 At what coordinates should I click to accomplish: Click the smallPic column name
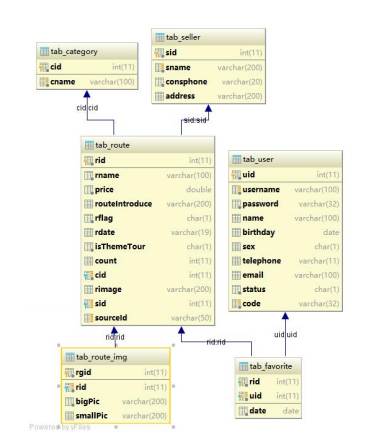click(x=92, y=416)
